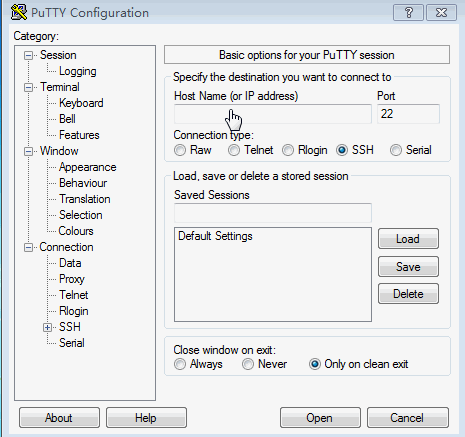This screenshot has height=437, width=465.
Task: Select the Rlogin connection type radio
Action: coord(288,150)
